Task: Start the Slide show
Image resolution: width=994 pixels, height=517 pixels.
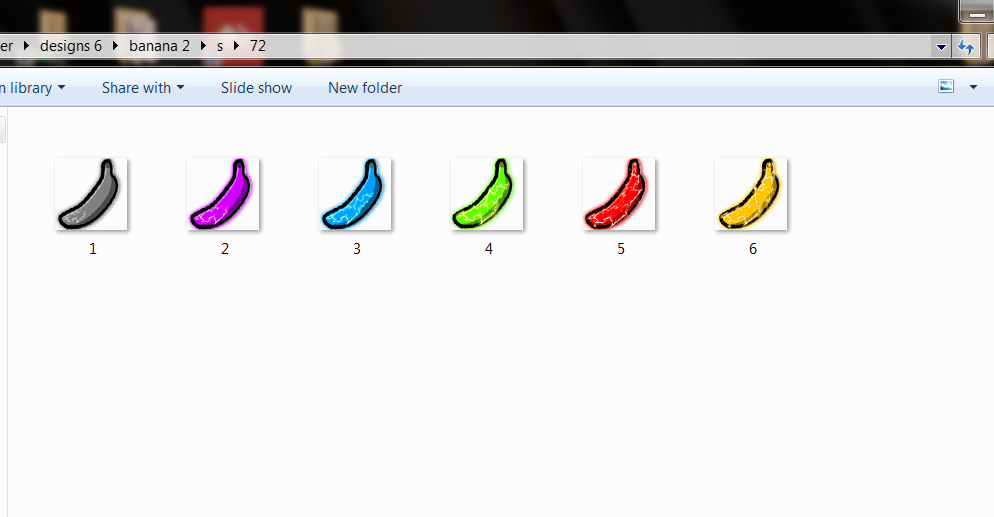Action: click(x=256, y=88)
